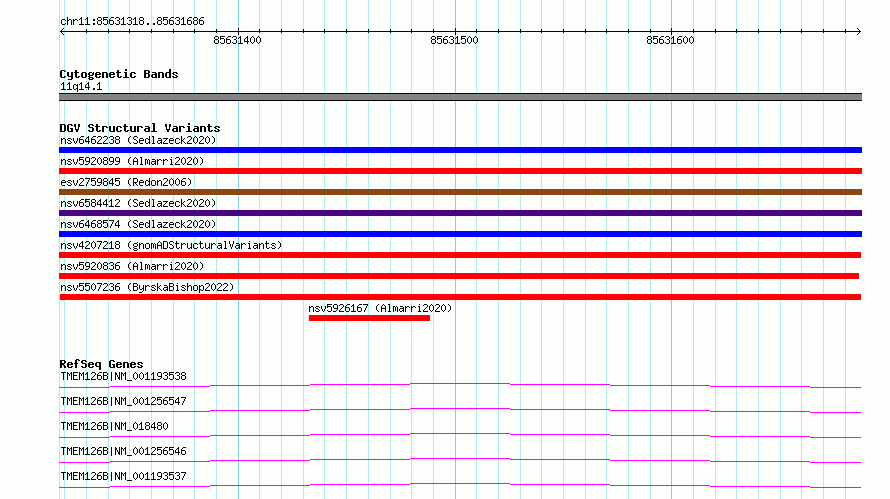Screen dimensions: 890x499
Task: Click the 11q14.1 band label
Action: pyautogui.click(x=81, y=86)
